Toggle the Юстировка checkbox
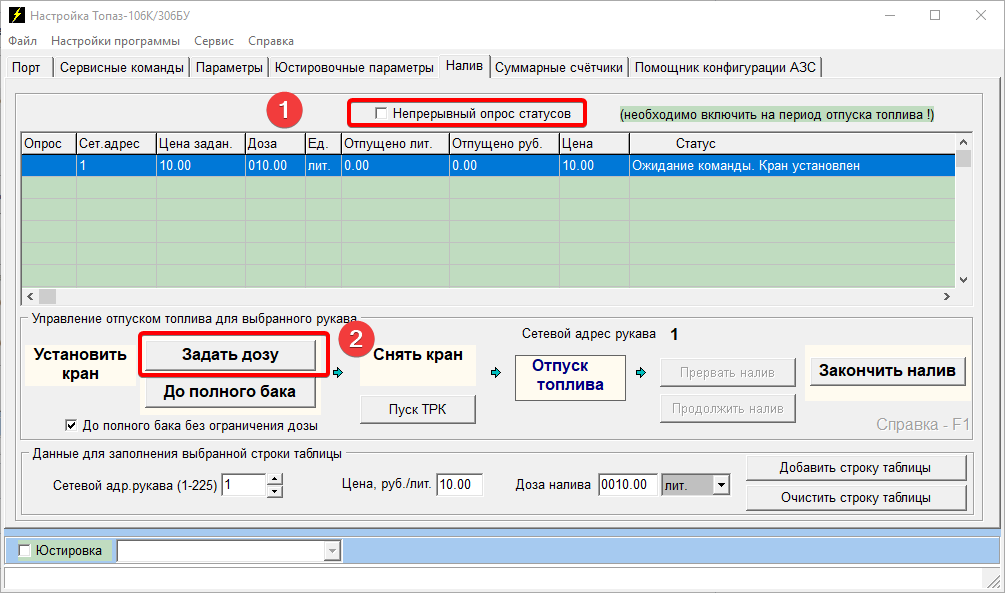 24,551
